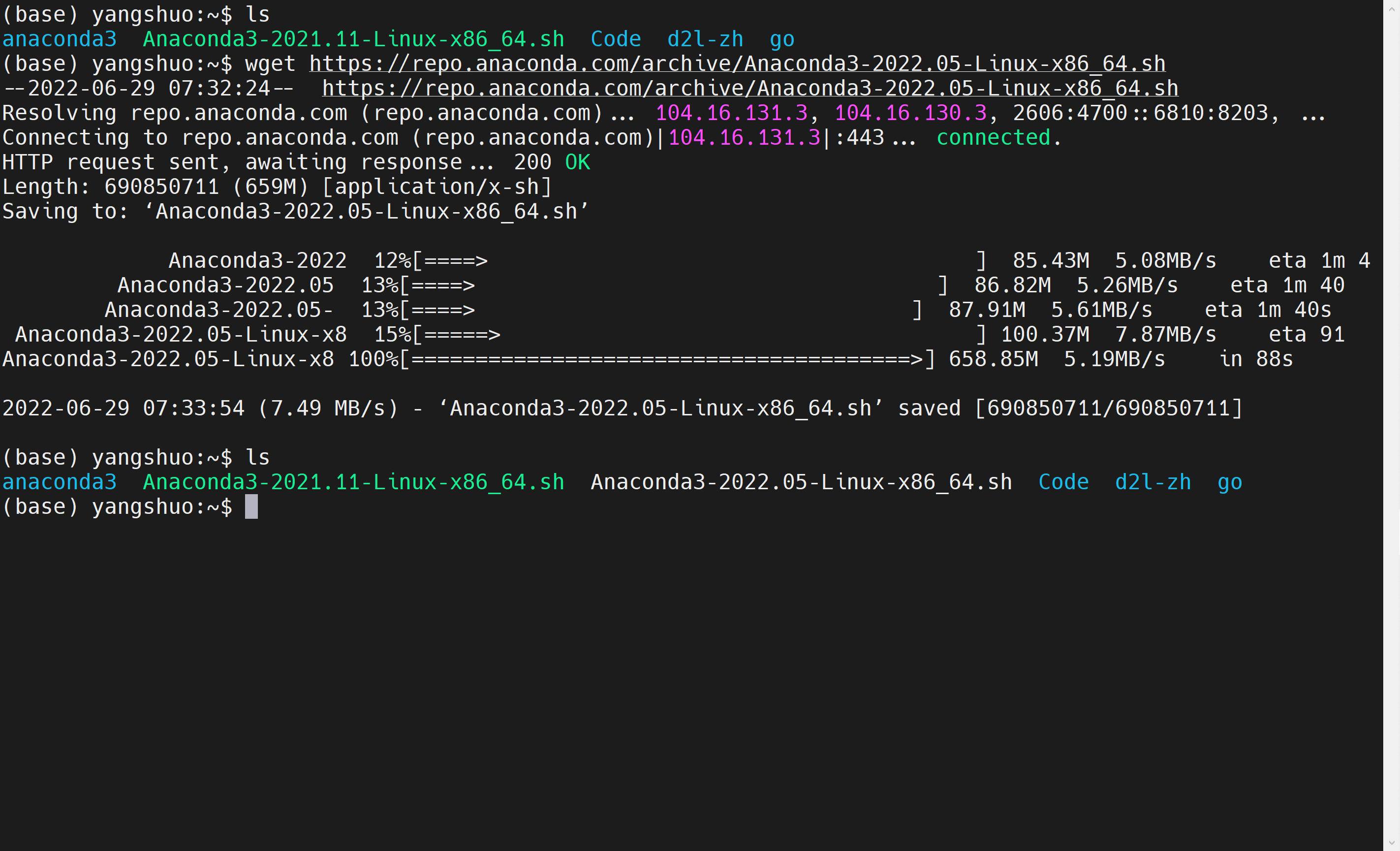This screenshot has height=851, width=1400.
Task: Click the 100% completed progress bar
Action: (667, 359)
